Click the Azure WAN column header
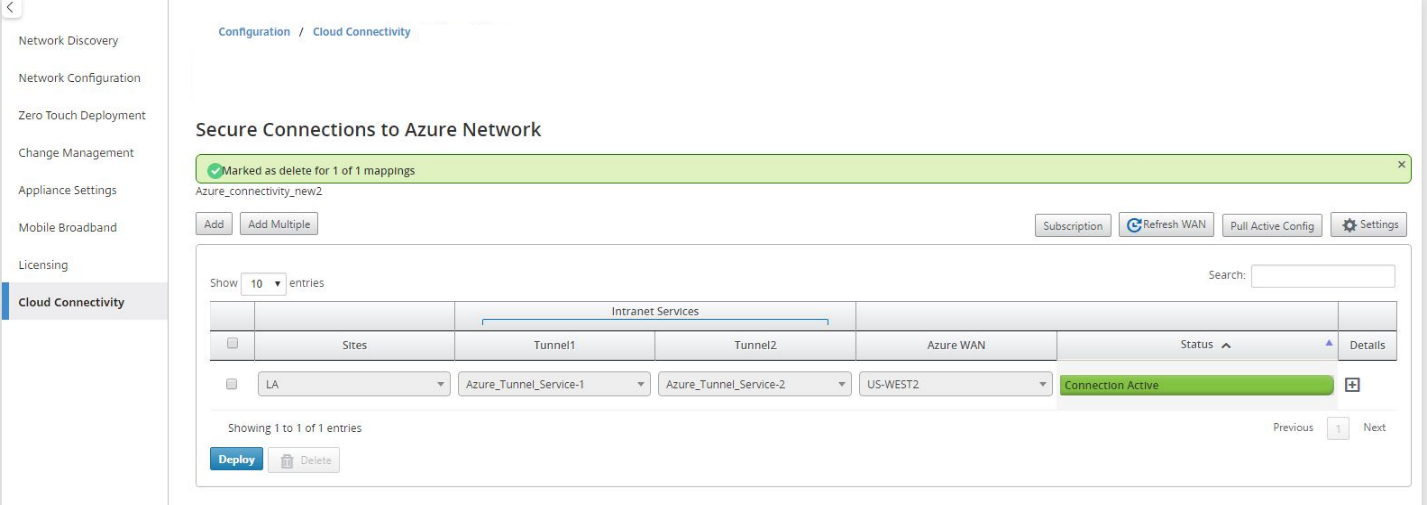 956,345
